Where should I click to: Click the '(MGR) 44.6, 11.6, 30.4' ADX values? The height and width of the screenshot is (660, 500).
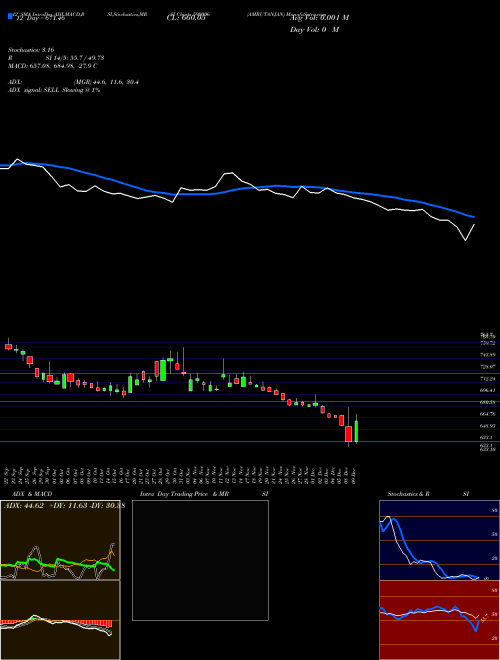(106, 82)
